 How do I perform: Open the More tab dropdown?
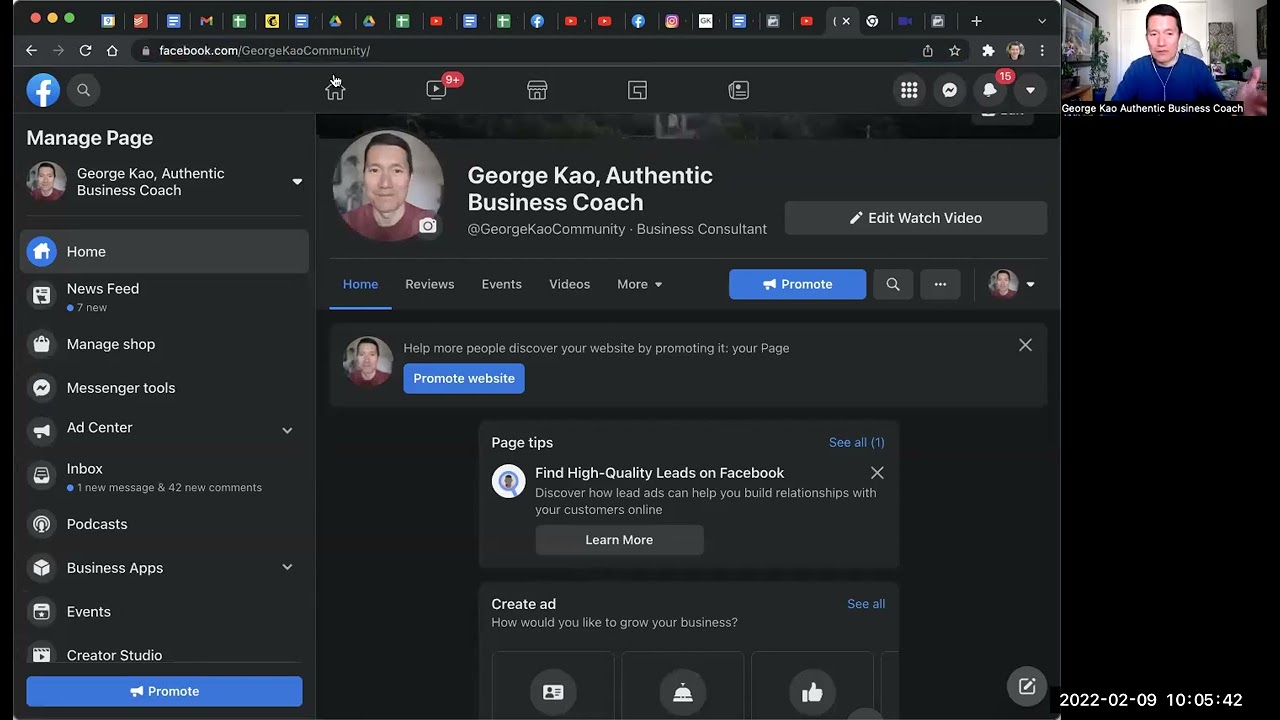pos(640,284)
